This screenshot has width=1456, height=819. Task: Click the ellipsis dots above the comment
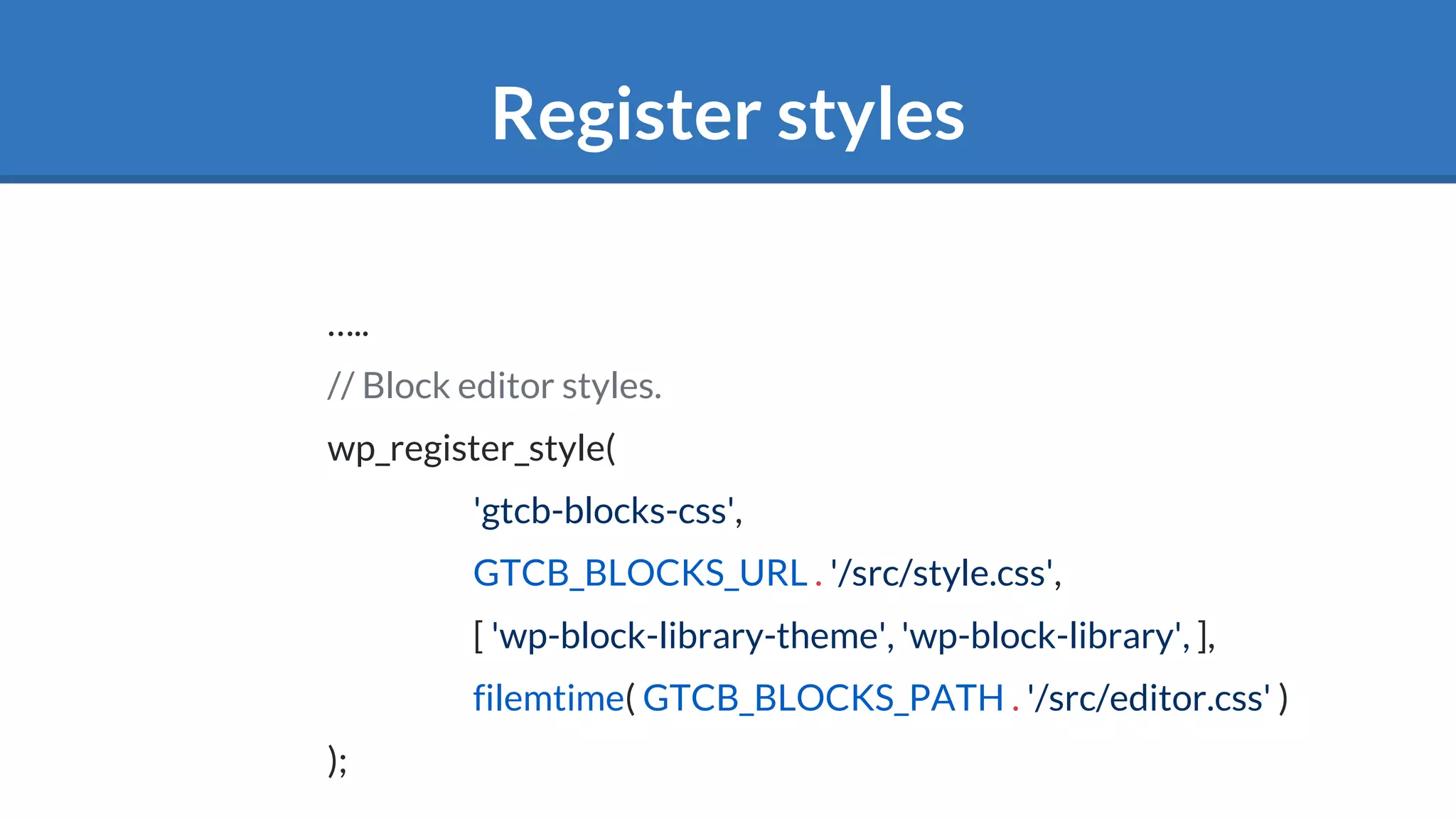click(348, 332)
